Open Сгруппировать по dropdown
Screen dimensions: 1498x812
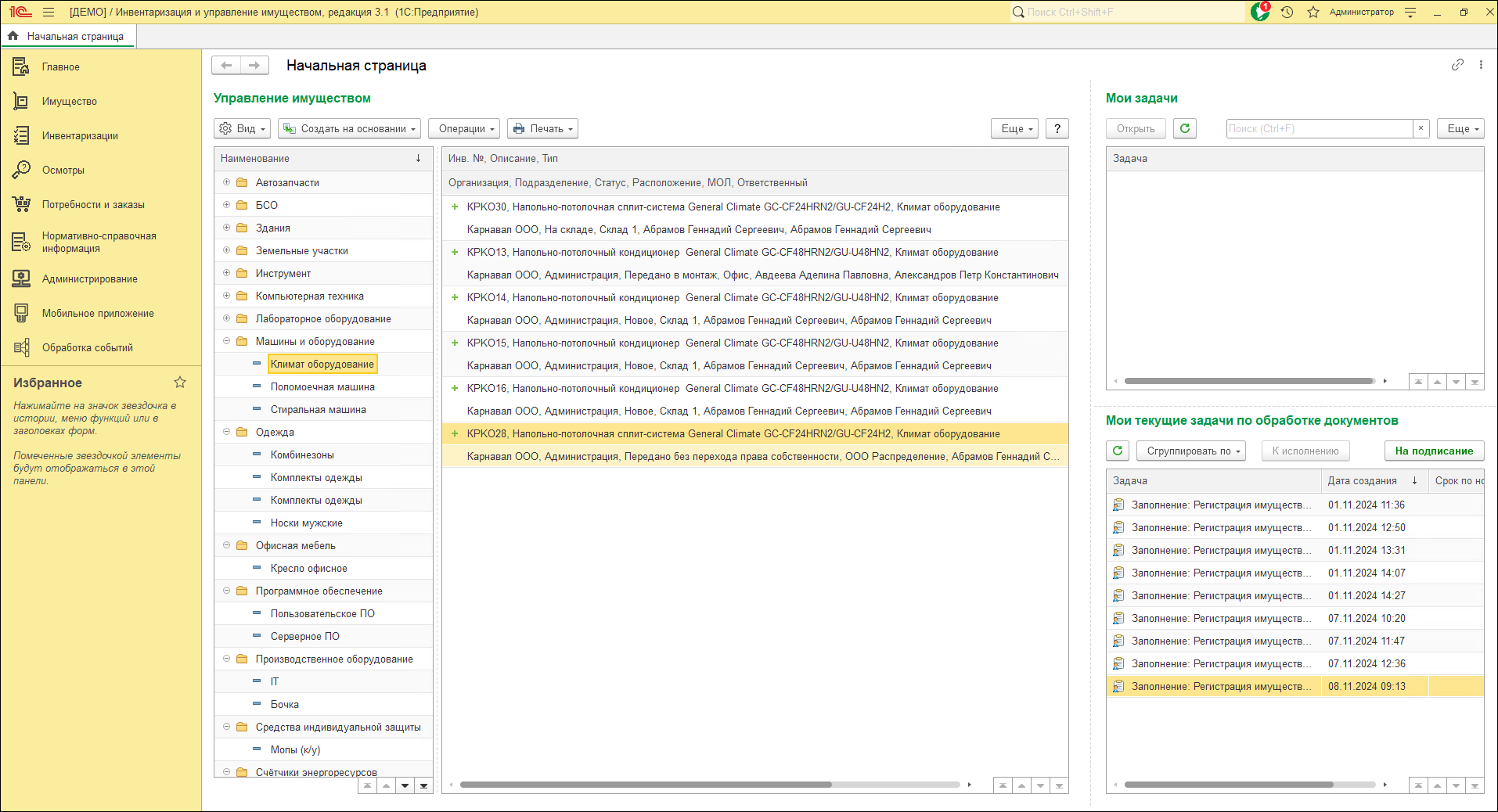[1190, 451]
